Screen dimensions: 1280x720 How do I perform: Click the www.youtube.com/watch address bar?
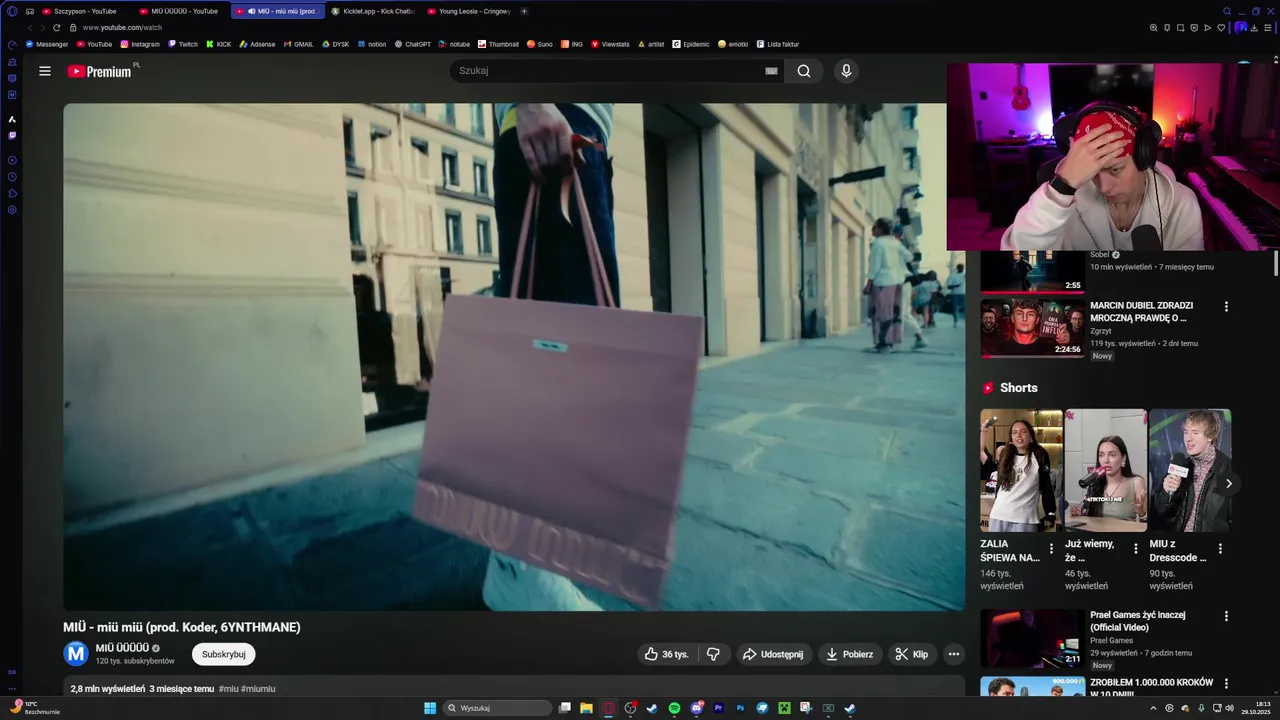[x=122, y=28]
